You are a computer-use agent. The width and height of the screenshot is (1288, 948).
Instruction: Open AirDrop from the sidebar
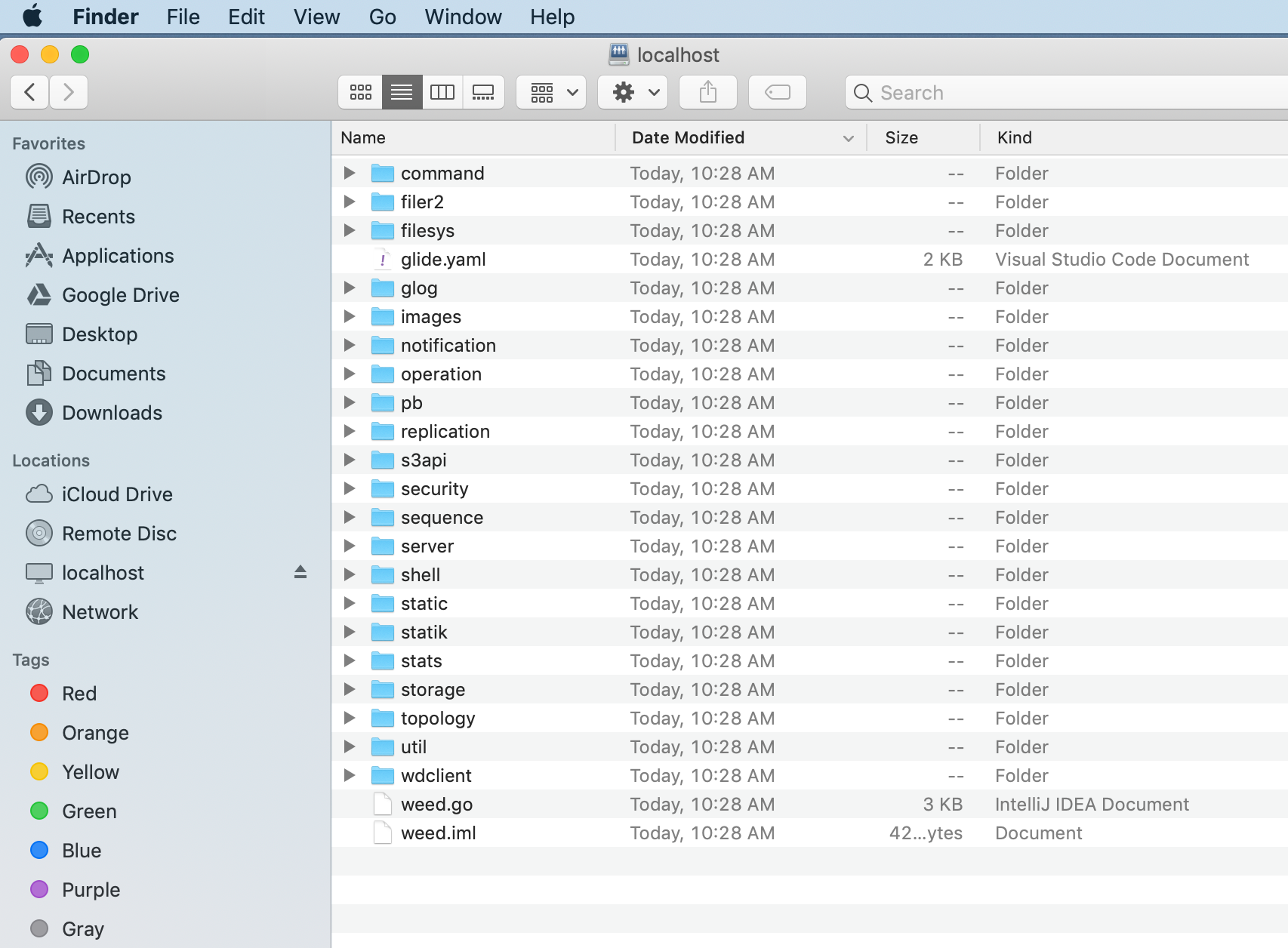[x=96, y=177]
